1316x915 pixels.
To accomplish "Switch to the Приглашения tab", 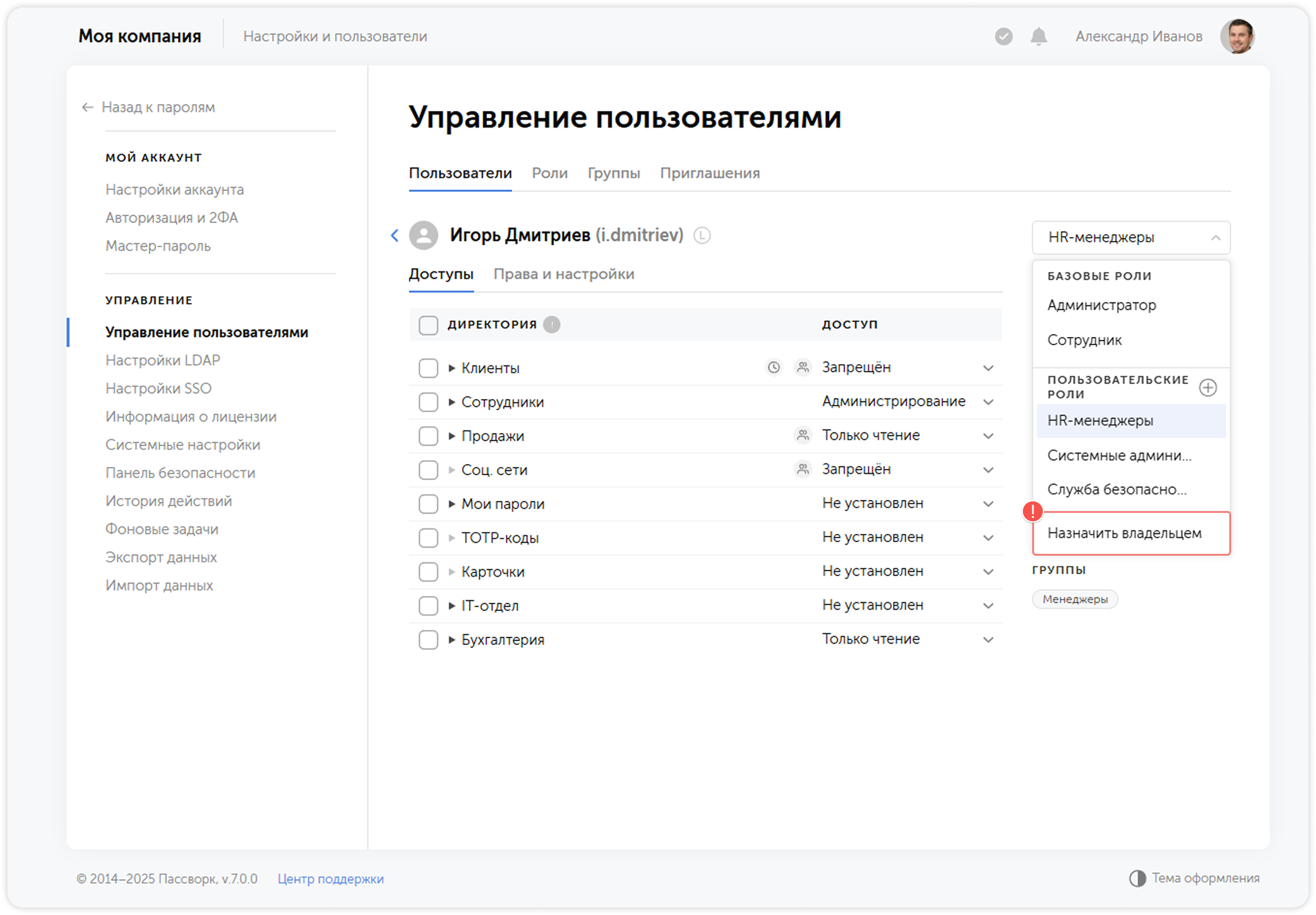I will [x=710, y=173].
